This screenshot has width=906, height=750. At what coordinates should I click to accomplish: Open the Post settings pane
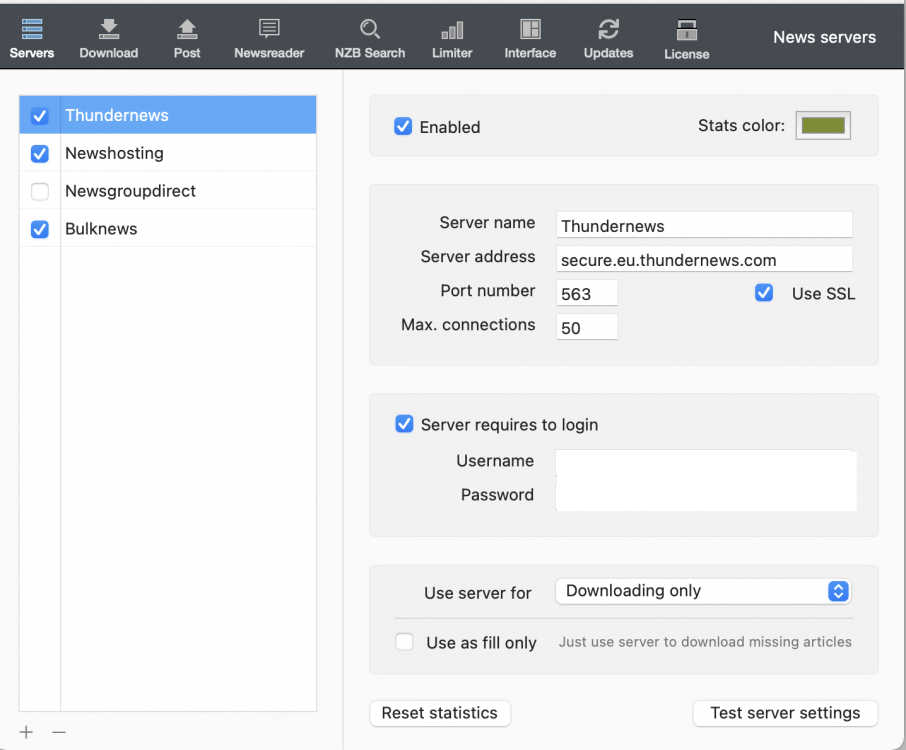pos(187,39)
